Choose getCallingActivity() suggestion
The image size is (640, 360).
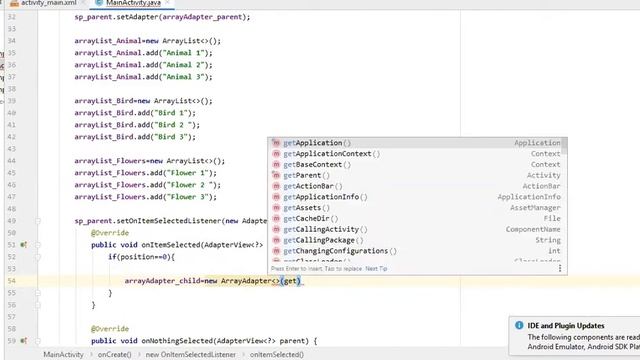(x=416, y=229)
